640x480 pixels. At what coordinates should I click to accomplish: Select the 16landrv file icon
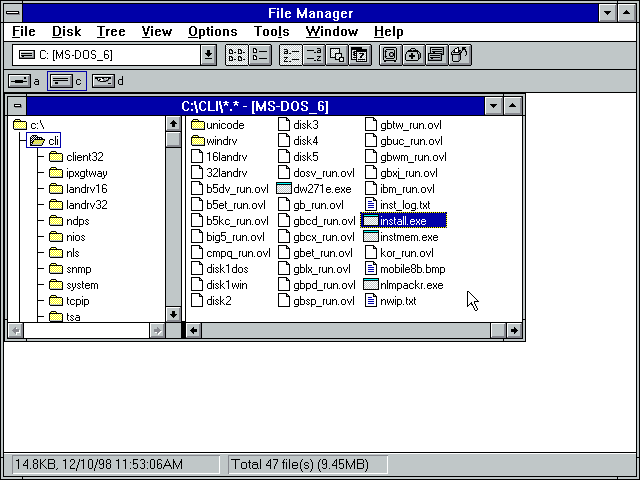pyautogui.click(x=197, y=157)
